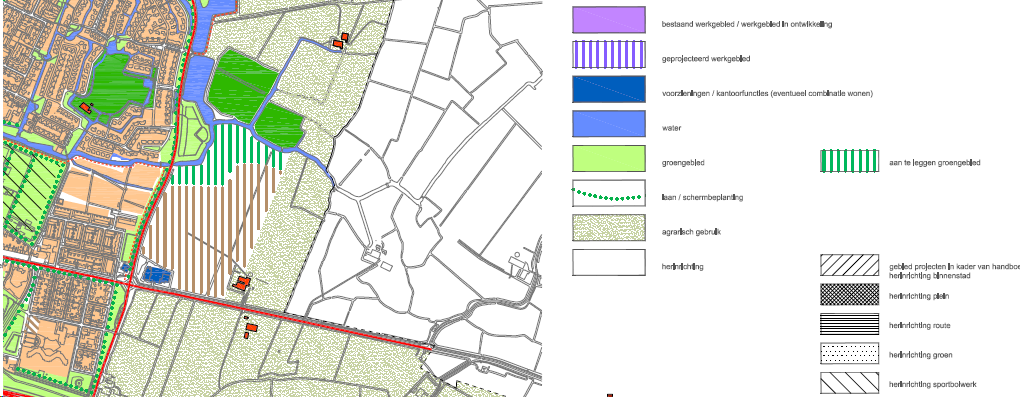
Task: Click the diagonal hatch 'herinrichting binnenstad' swatch
Action: [x=850, y=266]
